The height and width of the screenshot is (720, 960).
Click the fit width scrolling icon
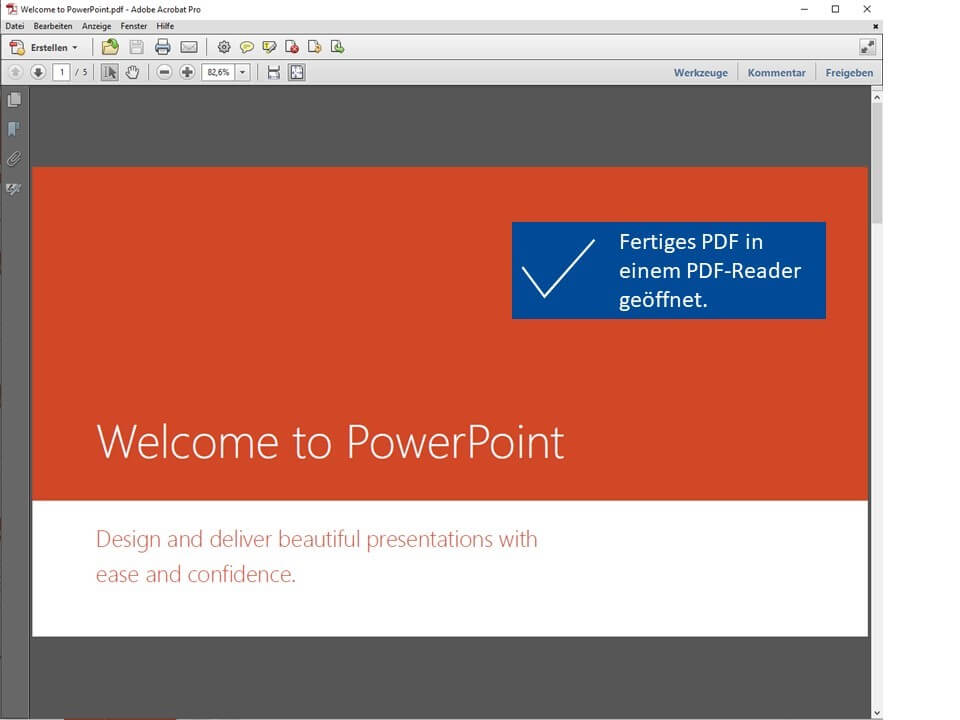(274, 72)
